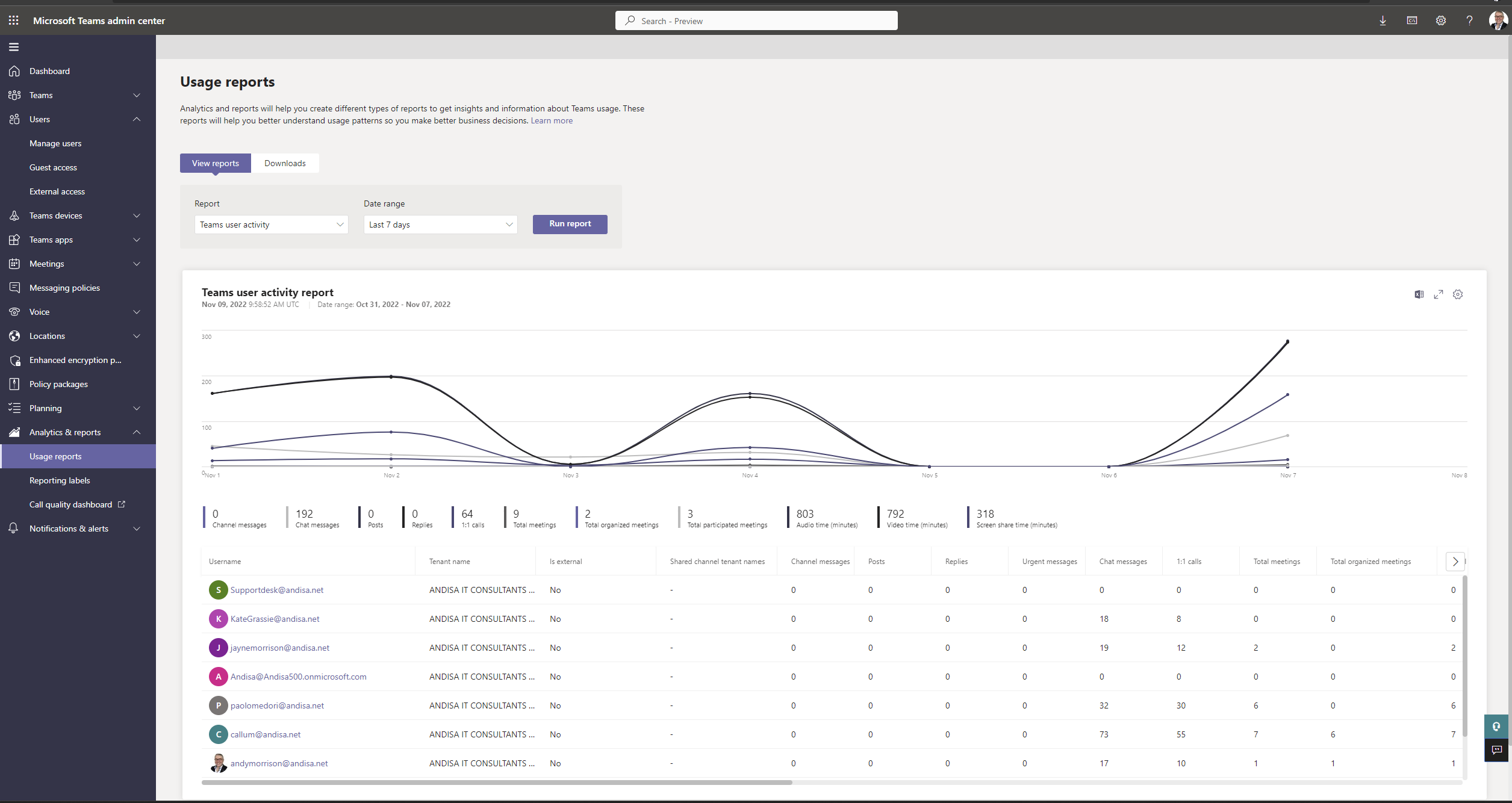Open the help question mark icon

(x=1469, y=20)
